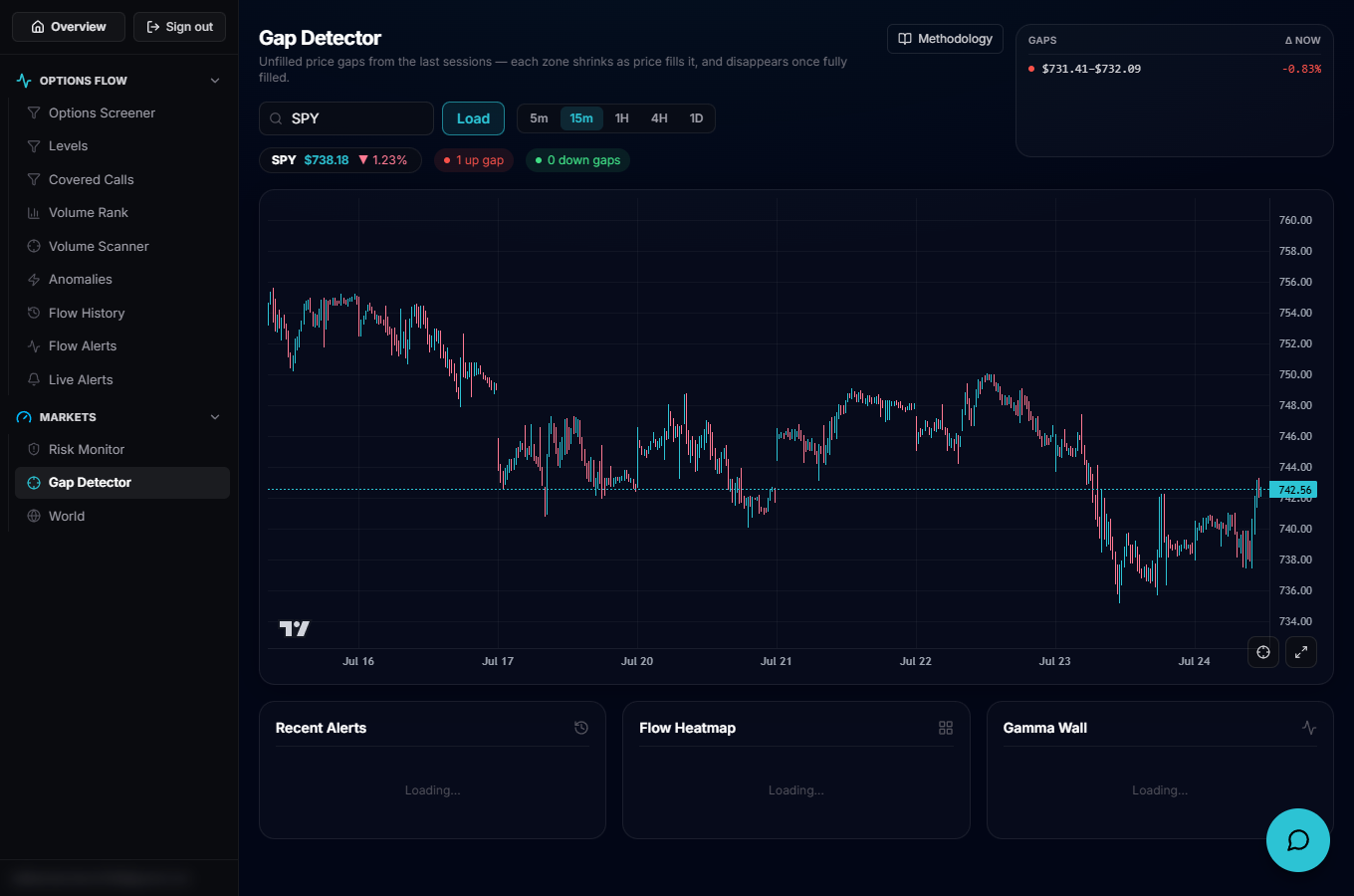Click the Gamma Wall panel title
Image resolution: width=1354 pixels, height=896 pixels.
1045,728
